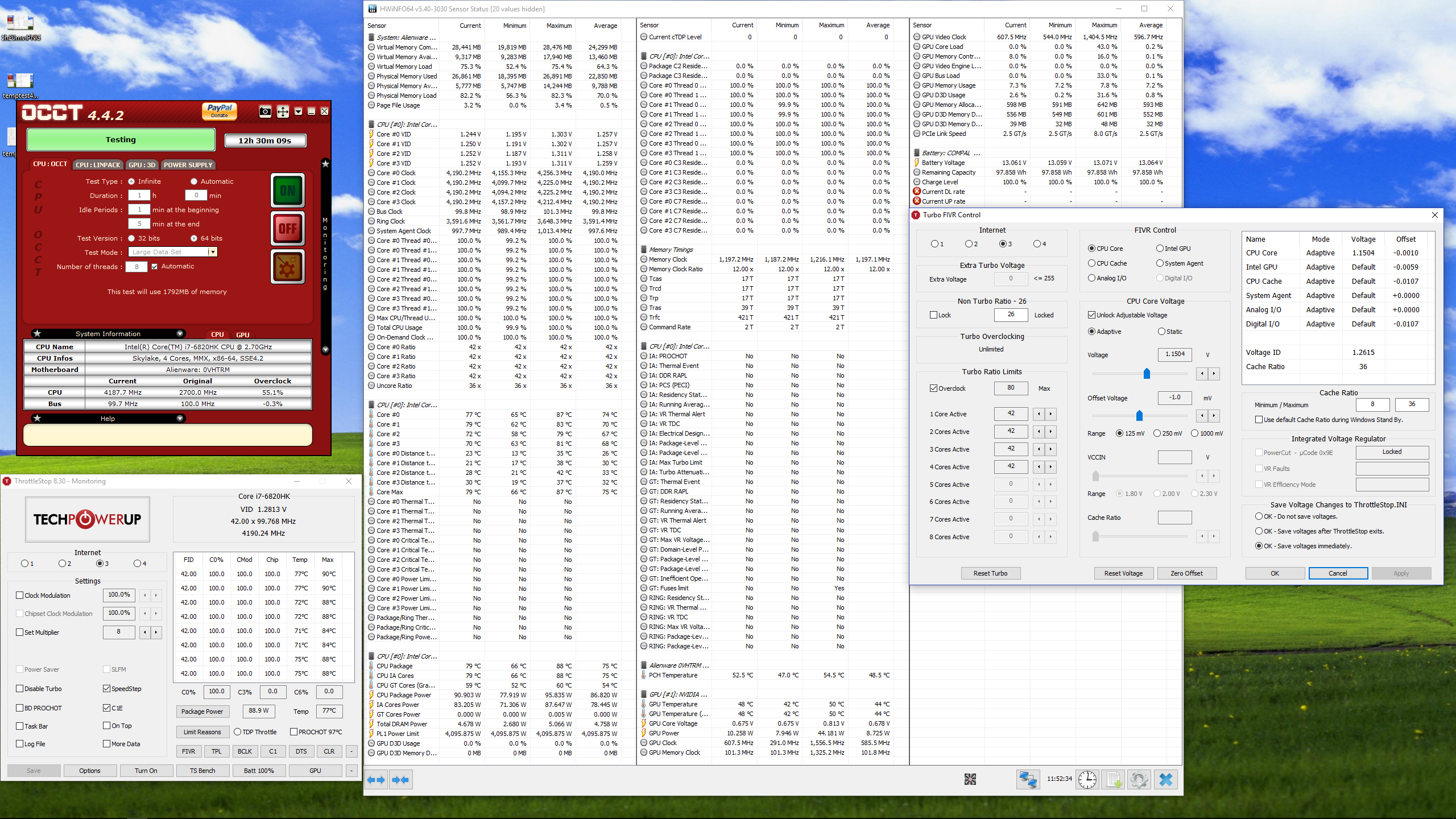1456x819 pixels.
Task: Click Reset Voltage in FIVR Control
Action: tap(1123, 573)
